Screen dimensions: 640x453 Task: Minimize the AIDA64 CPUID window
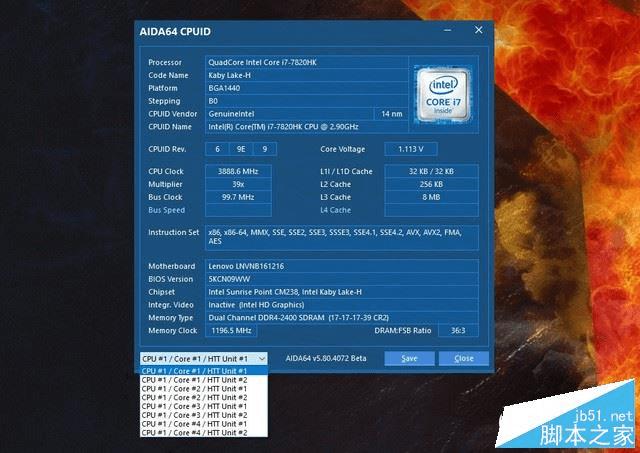pos(448,30)
